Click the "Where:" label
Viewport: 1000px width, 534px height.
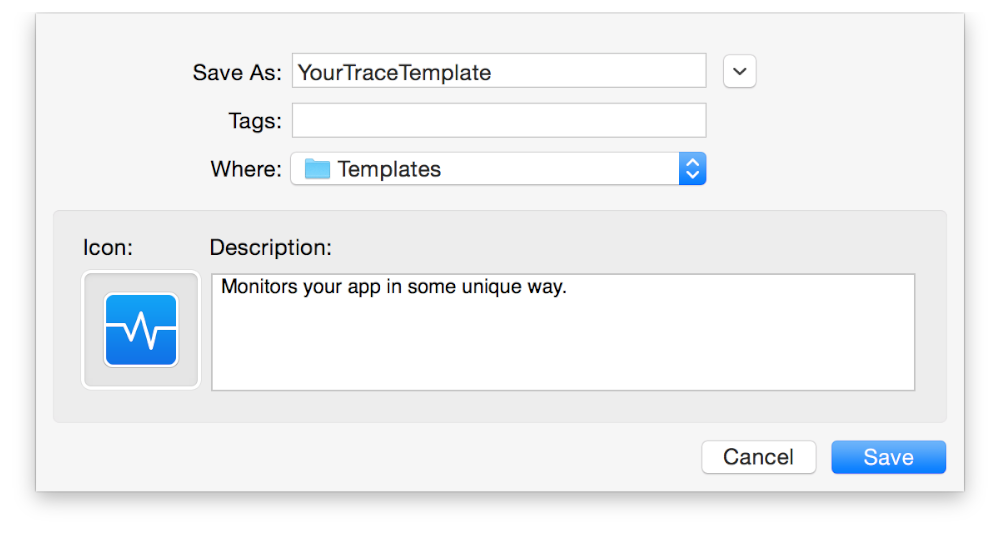click(246, 169)
